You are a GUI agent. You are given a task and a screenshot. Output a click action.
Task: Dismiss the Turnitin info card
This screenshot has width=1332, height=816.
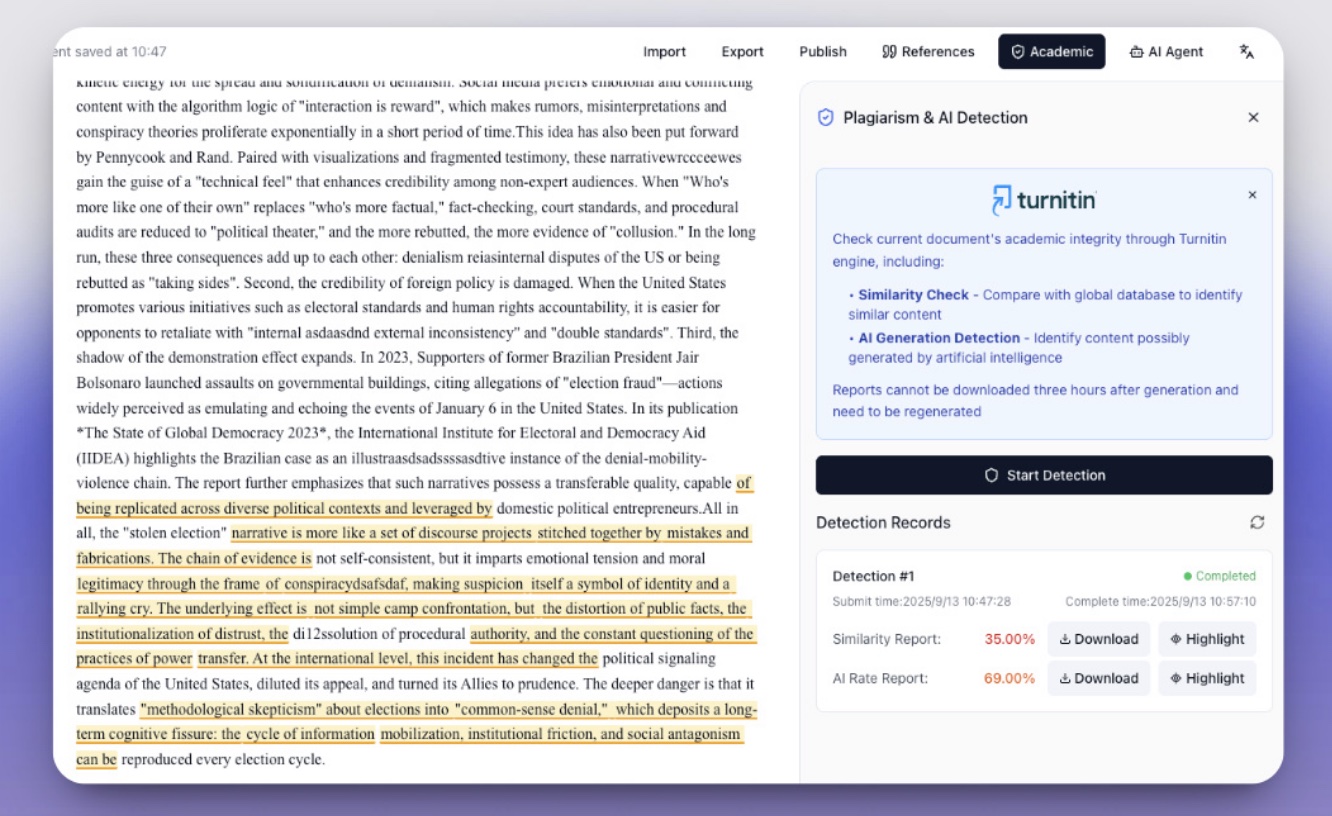pos(1252,195)
